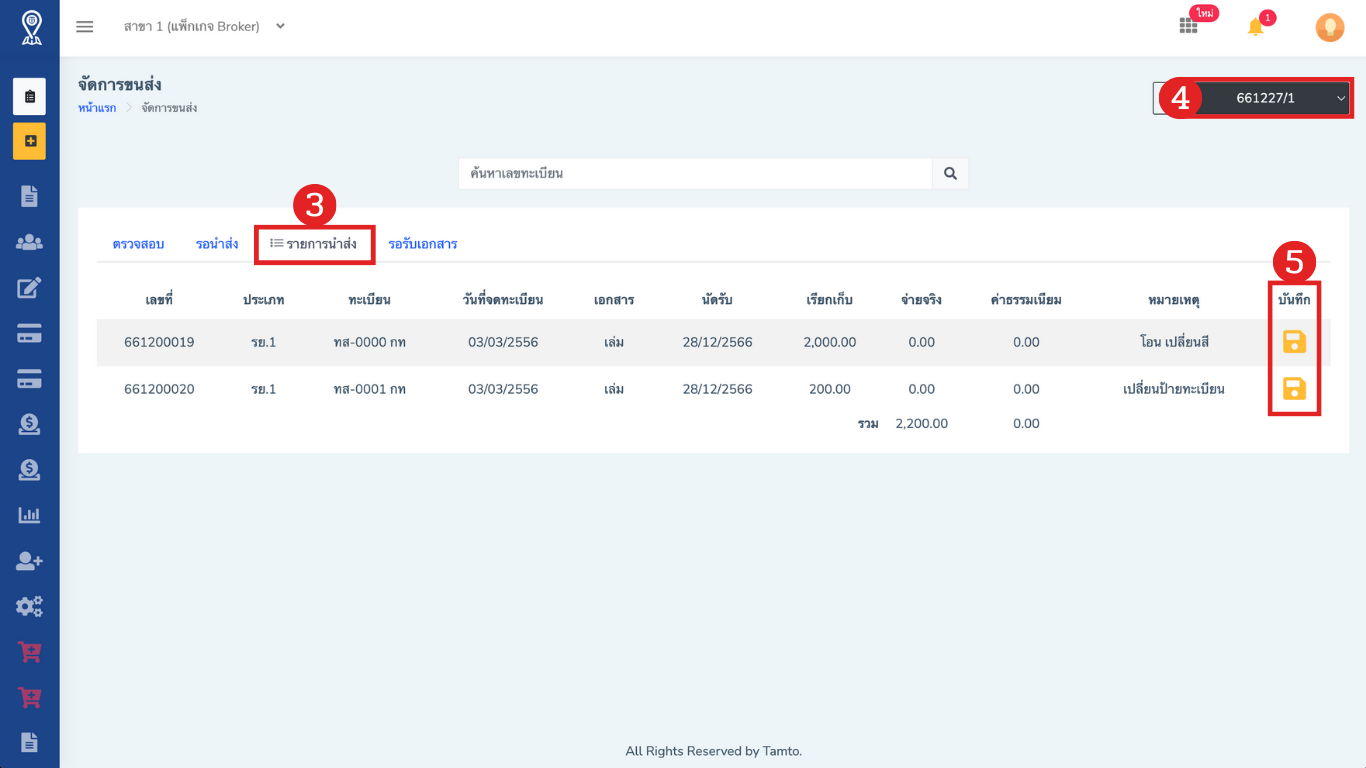Screen dimensions: 1366x768
Task: Click the โอน เปลี่ยนสี remark cell
Action: [1174, 342]
